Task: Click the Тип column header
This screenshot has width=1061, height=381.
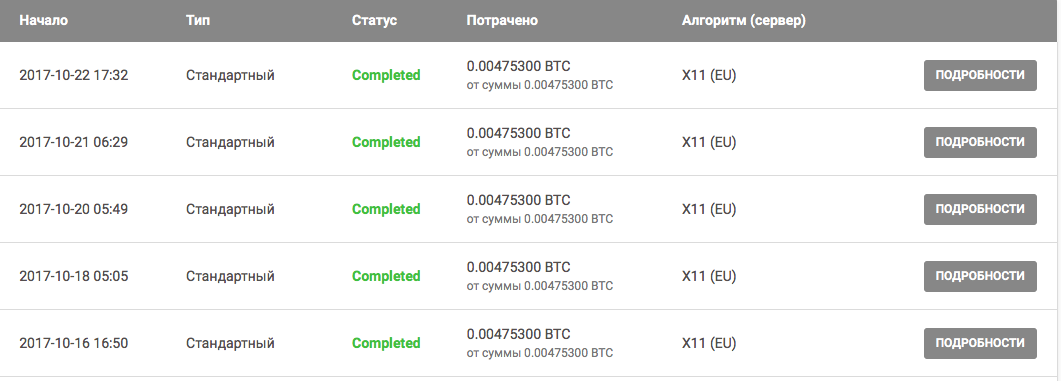Action: [x=198, y=20]
